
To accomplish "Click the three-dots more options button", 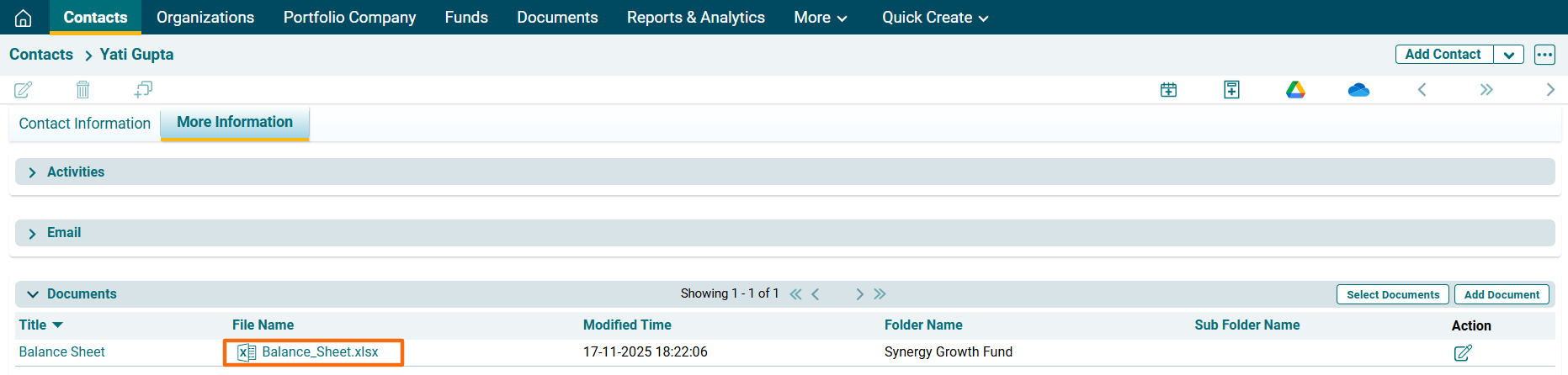I will coord(1544,55).
